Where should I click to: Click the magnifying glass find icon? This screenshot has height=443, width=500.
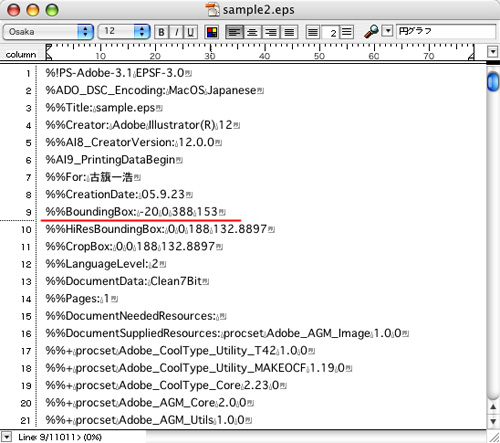[x=371, y=32]
